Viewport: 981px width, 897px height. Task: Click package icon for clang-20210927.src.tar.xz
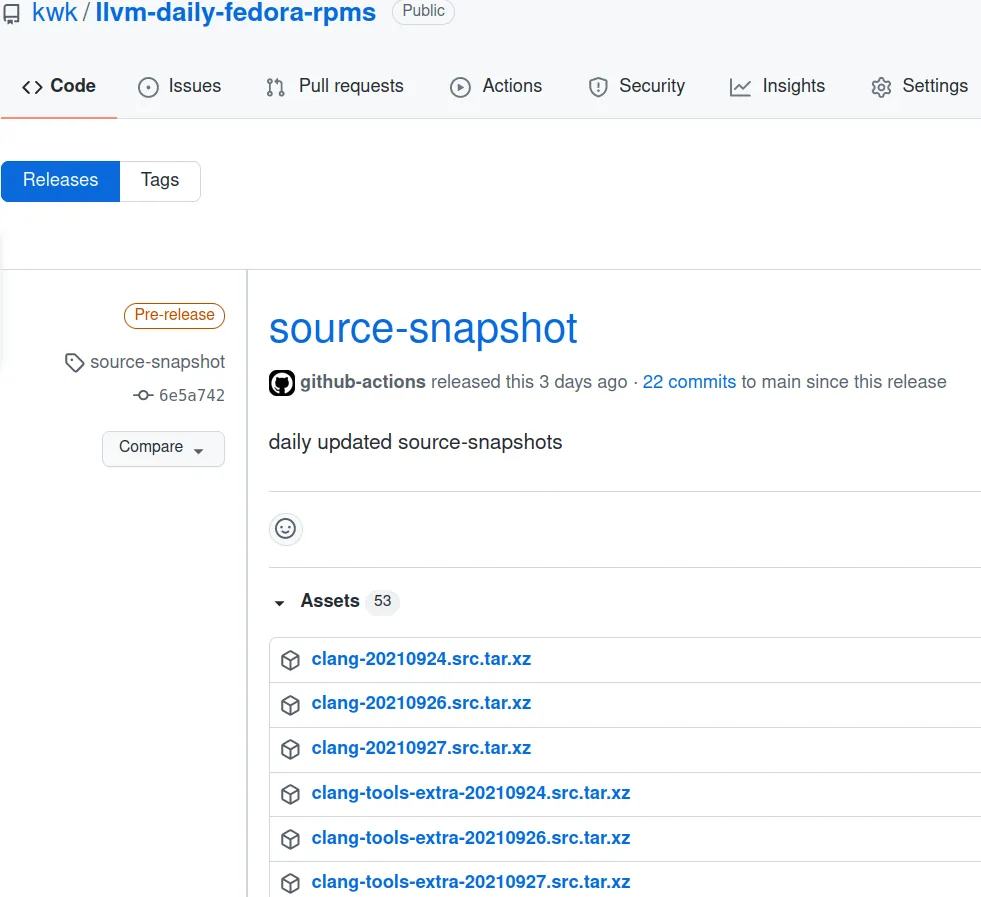(290, 749)
